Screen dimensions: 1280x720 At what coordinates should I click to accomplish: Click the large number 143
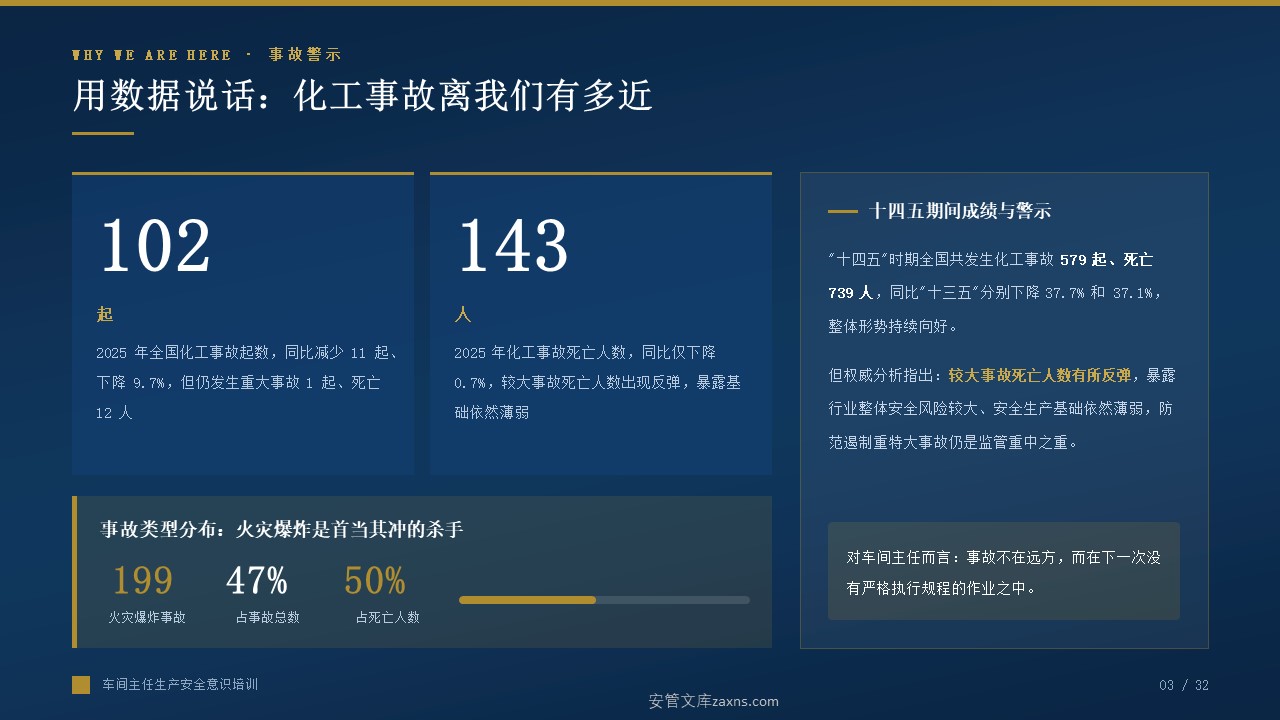[x=513, y=246]
